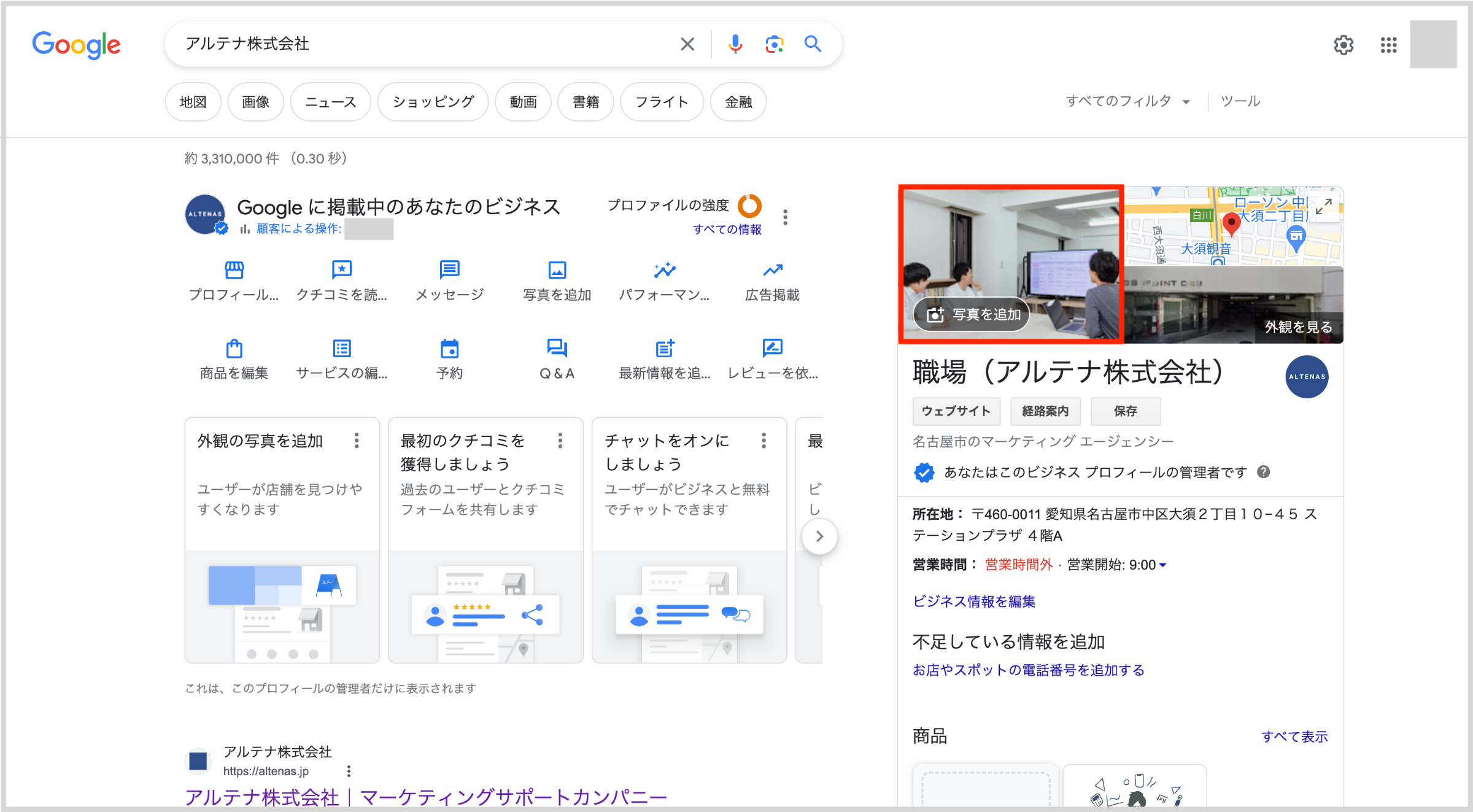Open the three-dot menu on 最初のクチコミ card
1473x812 pixels.
pyautogui.click(x=560, y=441)
